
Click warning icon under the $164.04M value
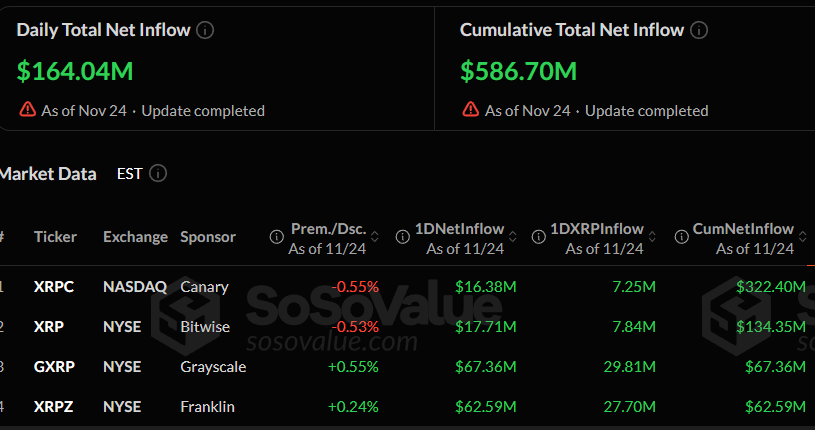(27, 110)
